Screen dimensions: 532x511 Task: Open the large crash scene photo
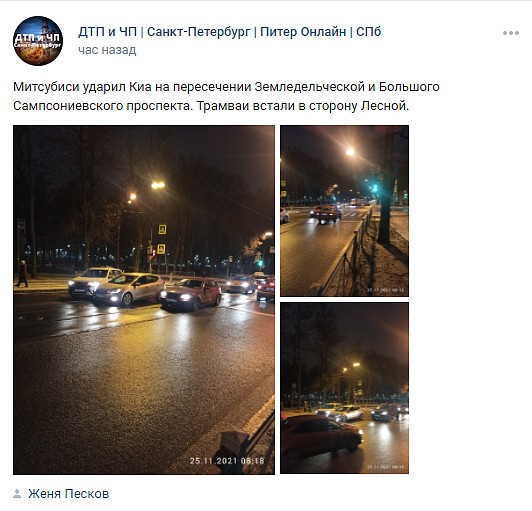[144, 300]
